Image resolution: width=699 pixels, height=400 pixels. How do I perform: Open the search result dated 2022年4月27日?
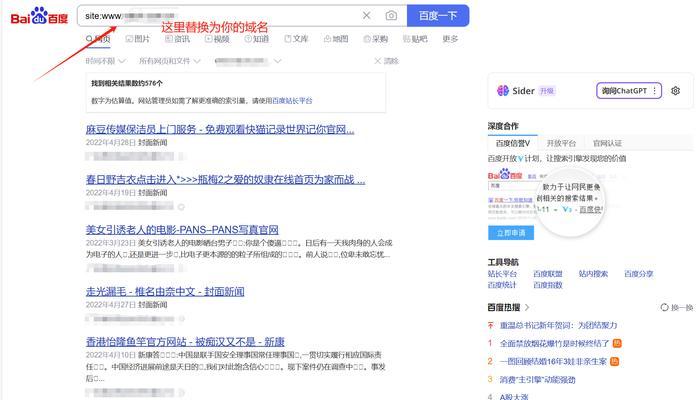coord(165,292)
